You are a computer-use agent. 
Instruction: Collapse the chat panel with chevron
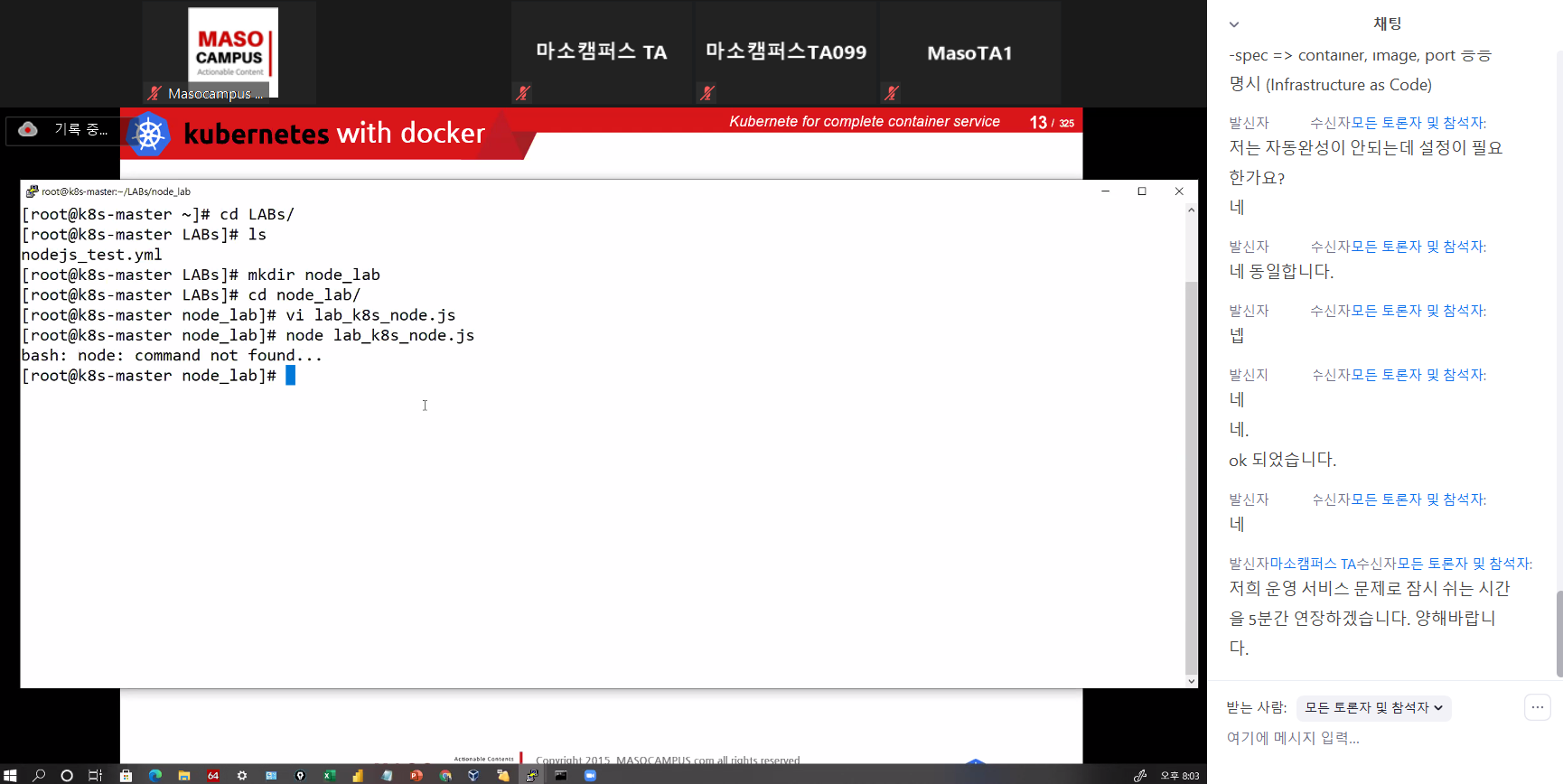tap(1234, 24)
